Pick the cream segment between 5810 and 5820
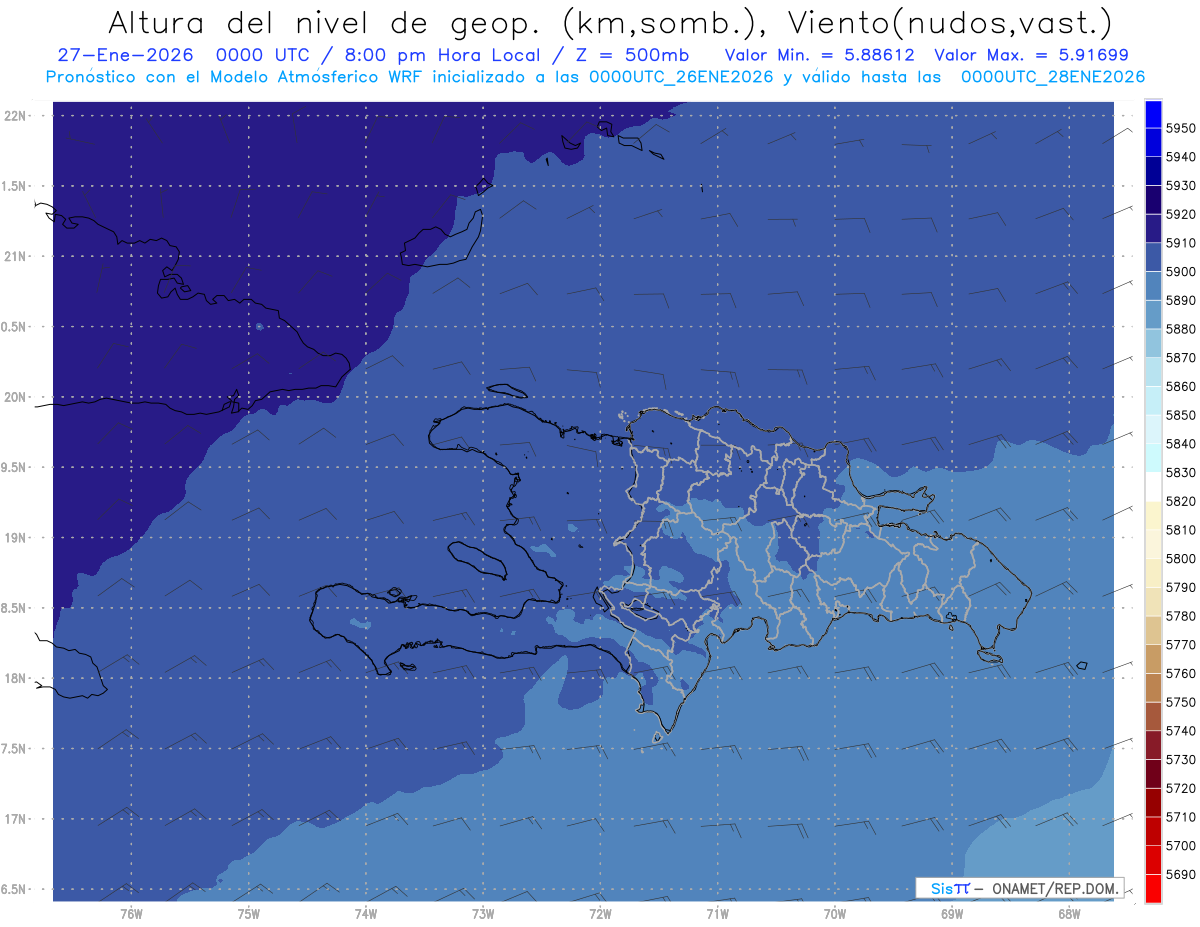Viewport: 1200px width, 927px height. tap(1153, 515)
